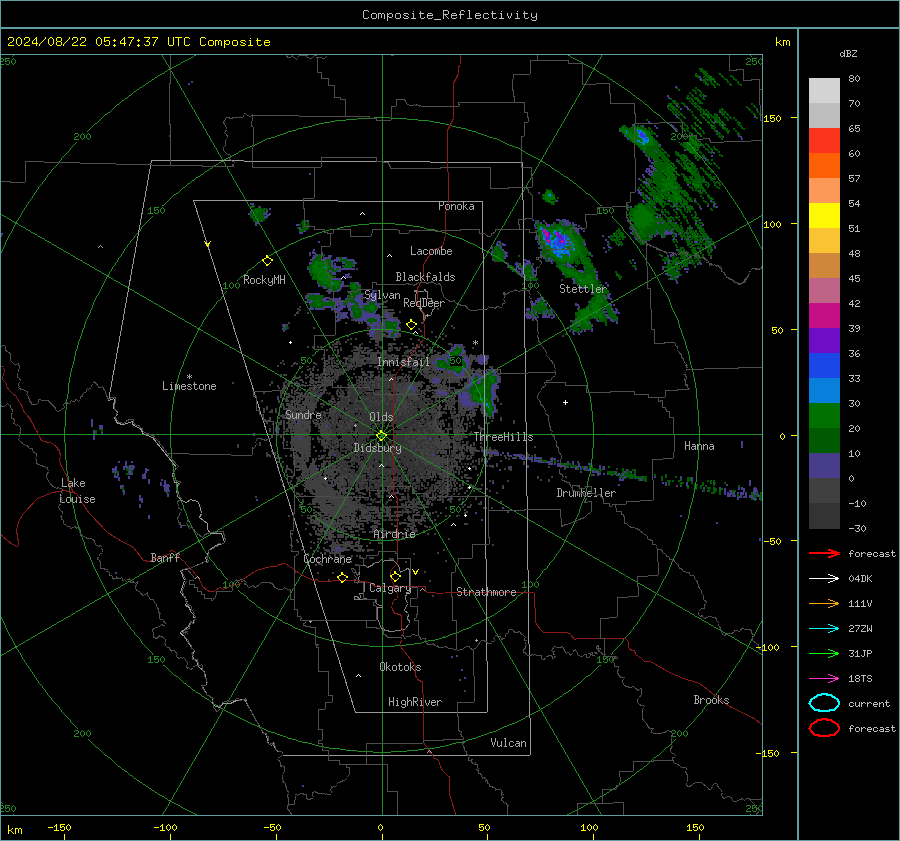Click the asterisk marker above Limestone label
Screen dimensions: 900x841
click(189, 377)
